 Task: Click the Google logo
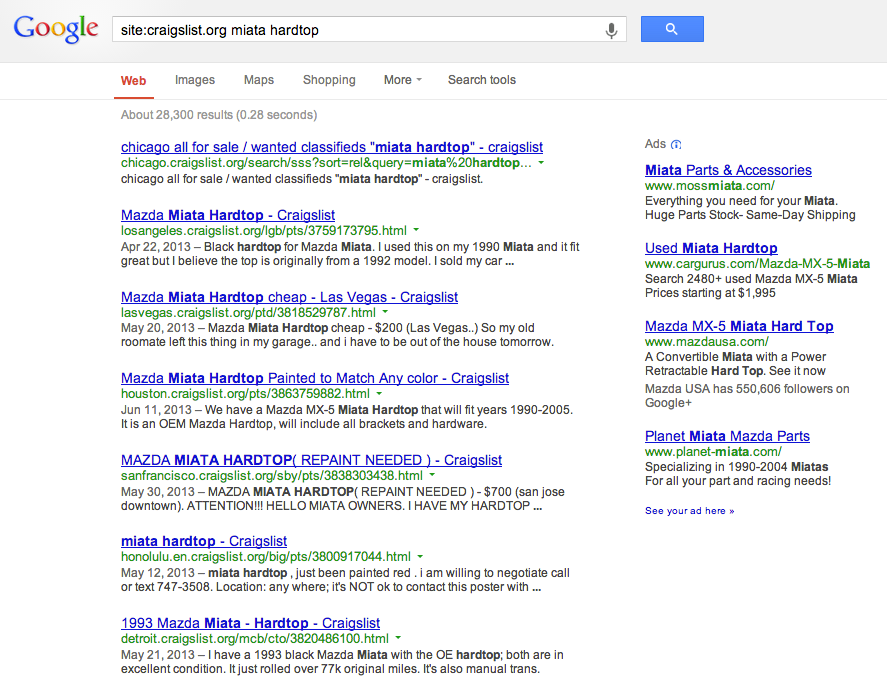click(55, 29)
